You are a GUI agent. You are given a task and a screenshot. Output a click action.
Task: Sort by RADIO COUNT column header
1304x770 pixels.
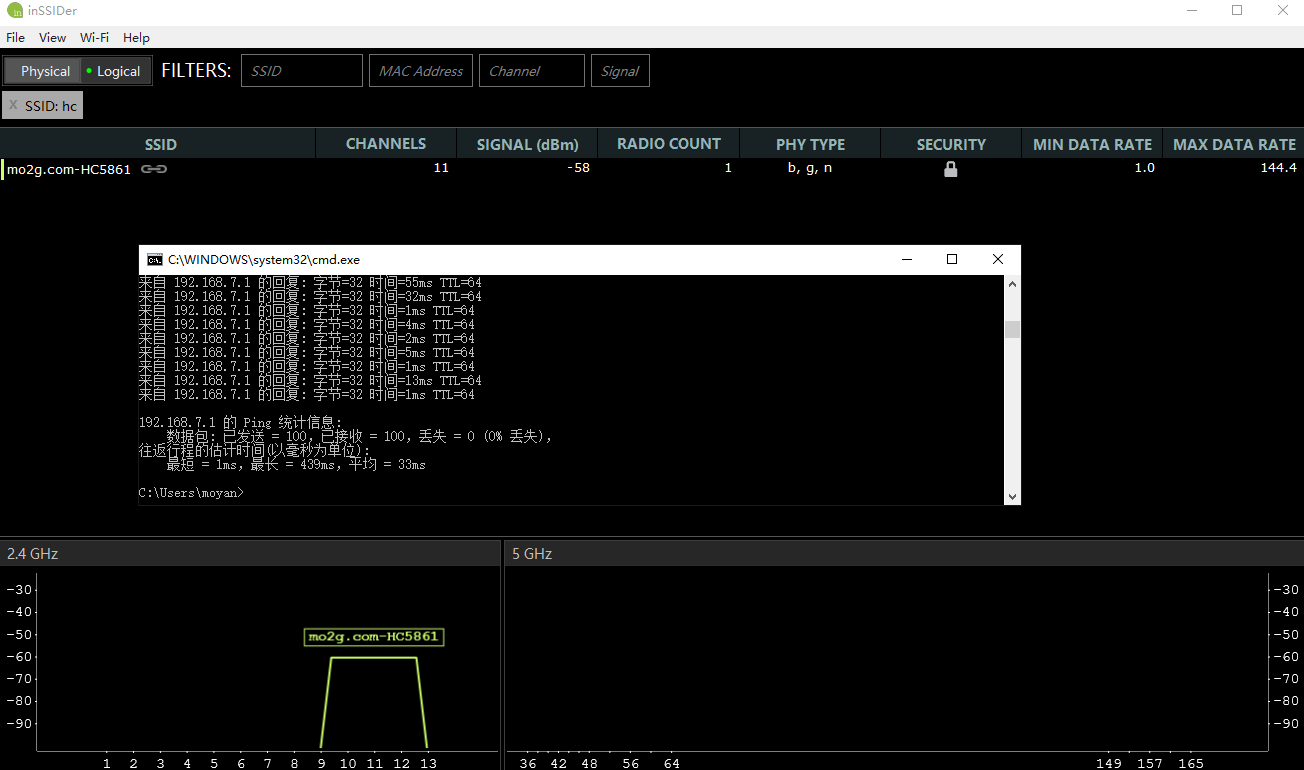[668, 144]
